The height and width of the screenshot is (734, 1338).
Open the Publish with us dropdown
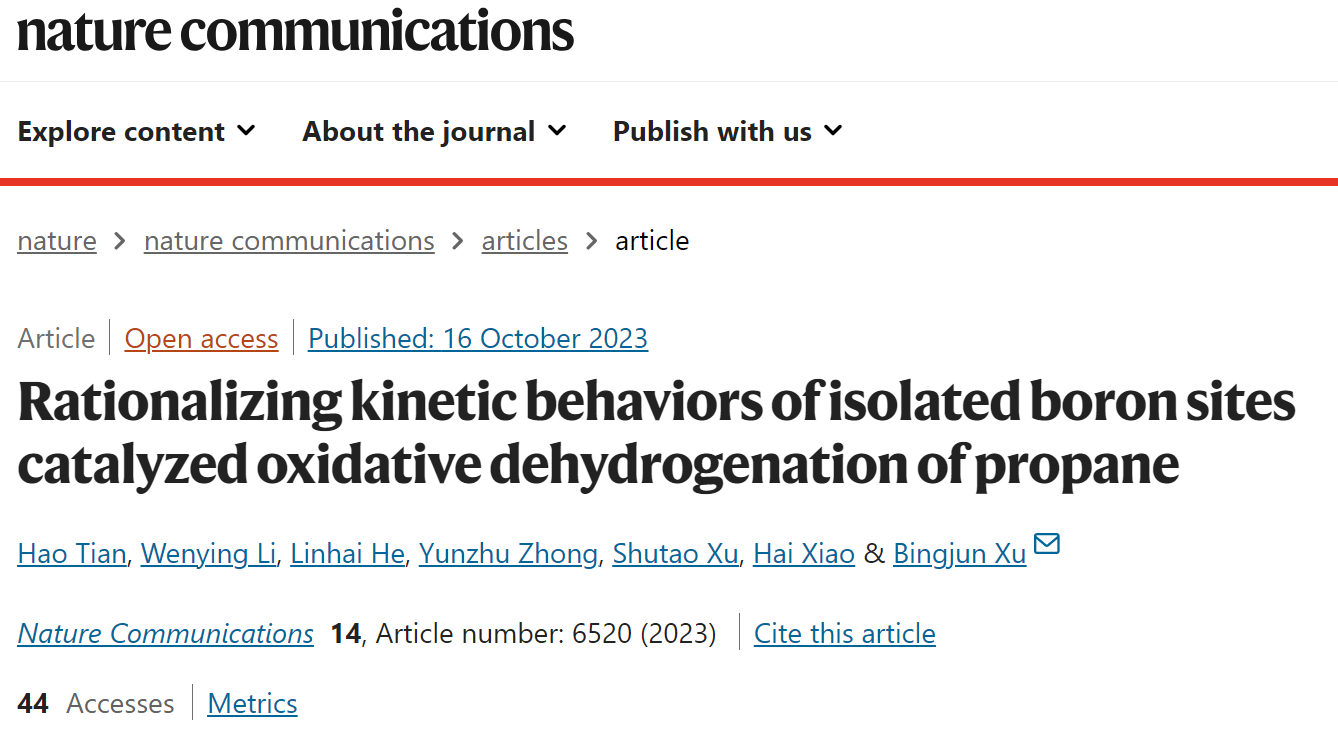tap(728, 131)
